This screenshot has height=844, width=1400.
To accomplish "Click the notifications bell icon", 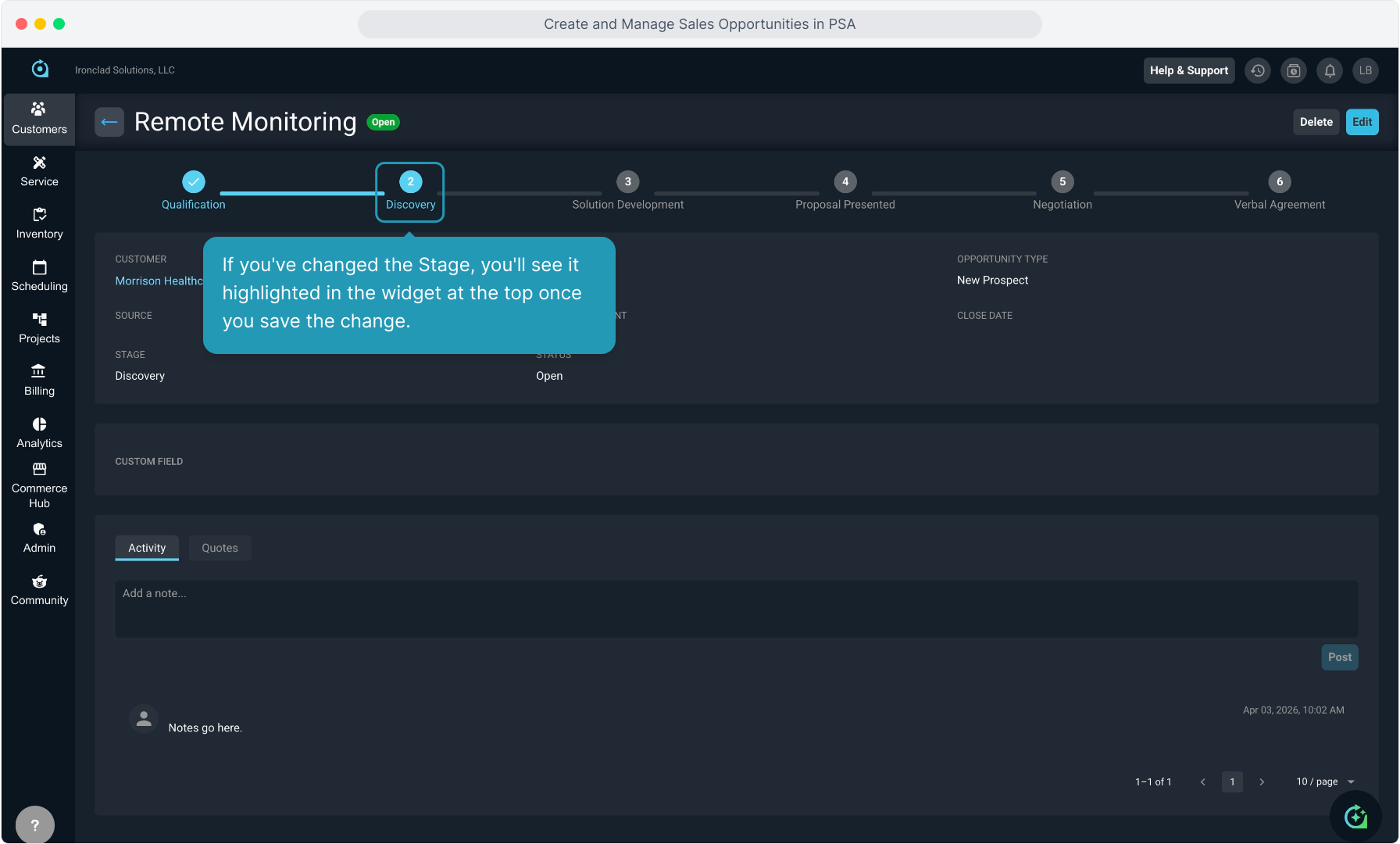I will coord(1330,70).
